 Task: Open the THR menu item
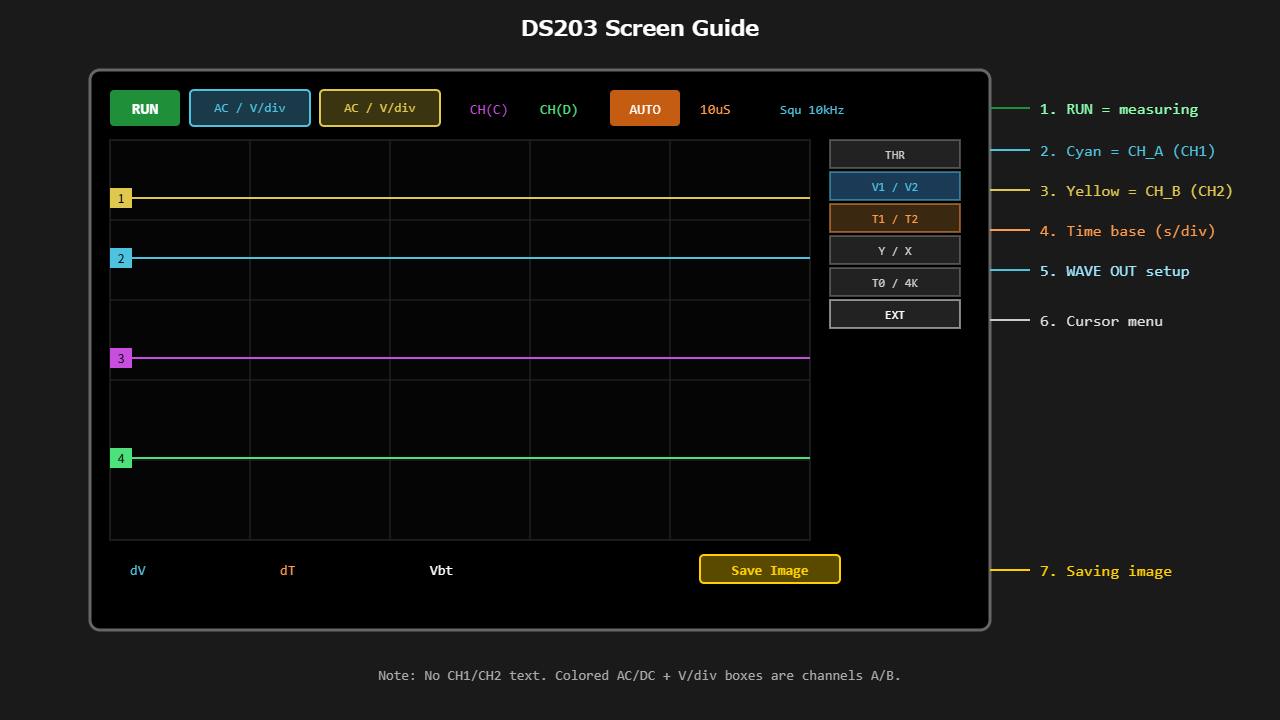(895, 154)
